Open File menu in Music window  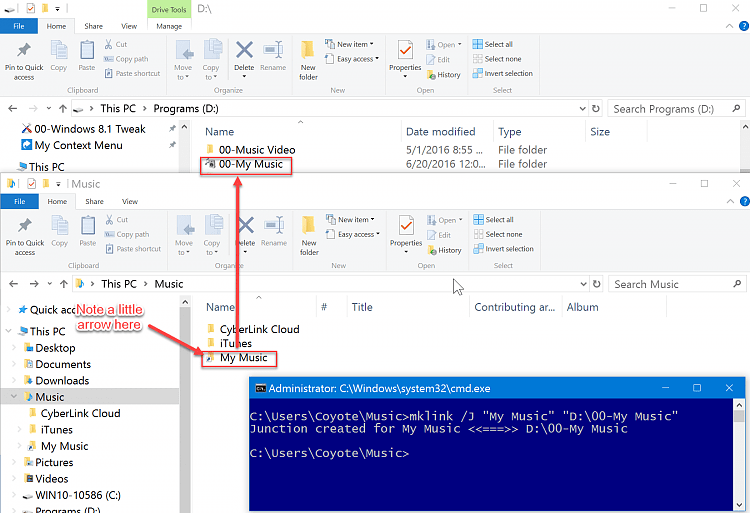point(20,201)
